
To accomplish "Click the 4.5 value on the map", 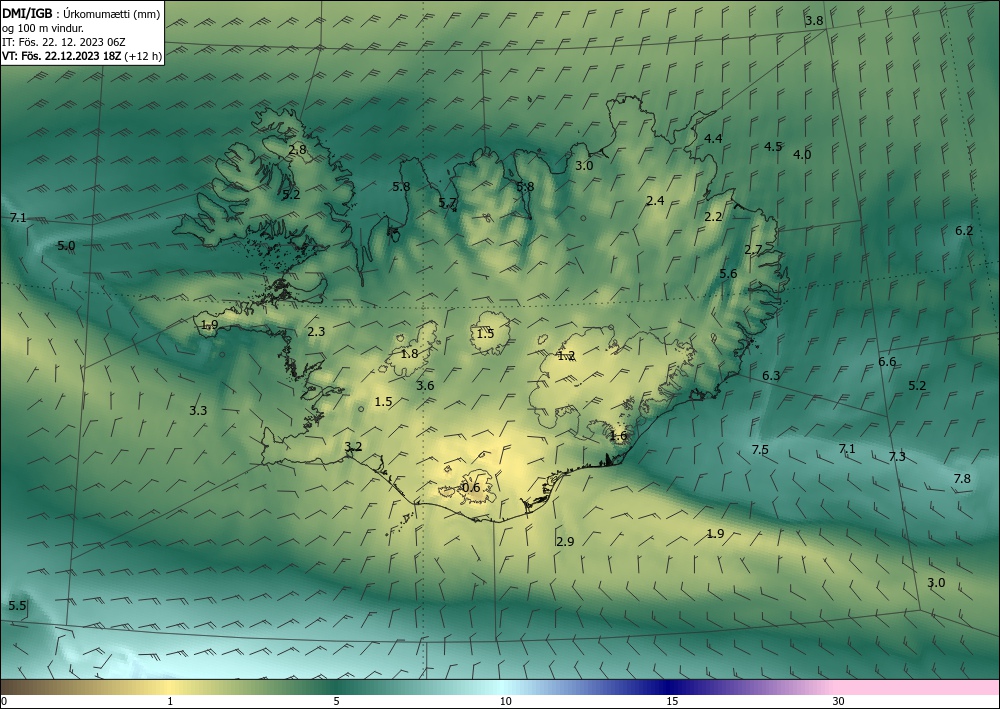I will click(773, 147).
